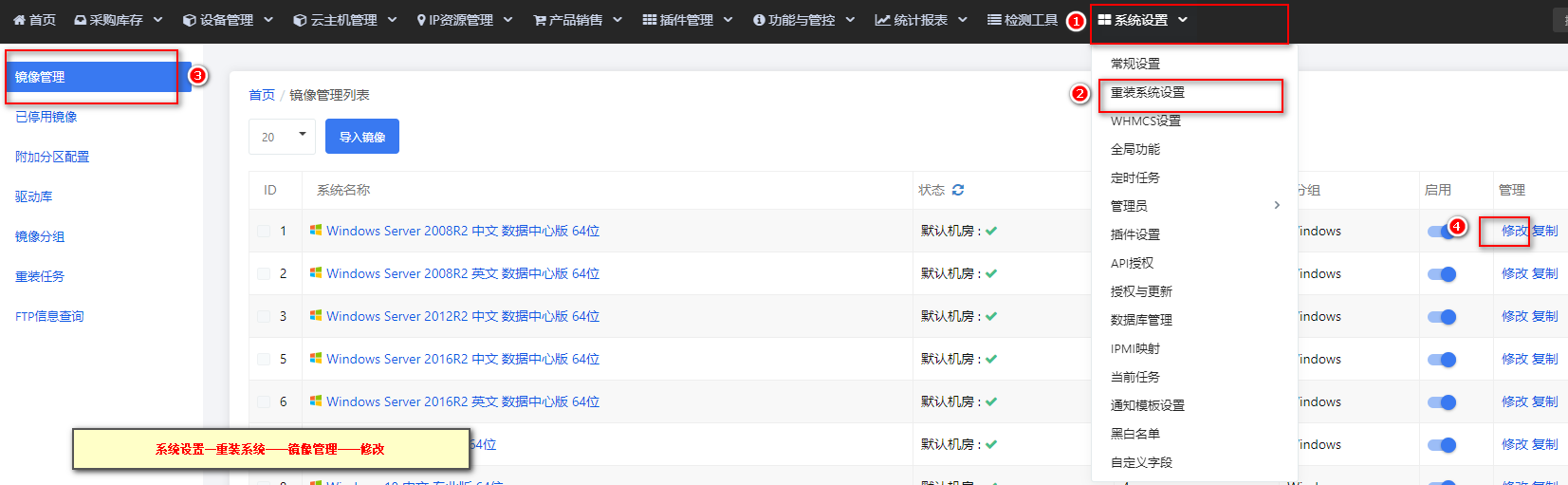Tick the checkbox for image ID 1
1568x485 pixels.
pyautogui.click(x=264, y=231)
